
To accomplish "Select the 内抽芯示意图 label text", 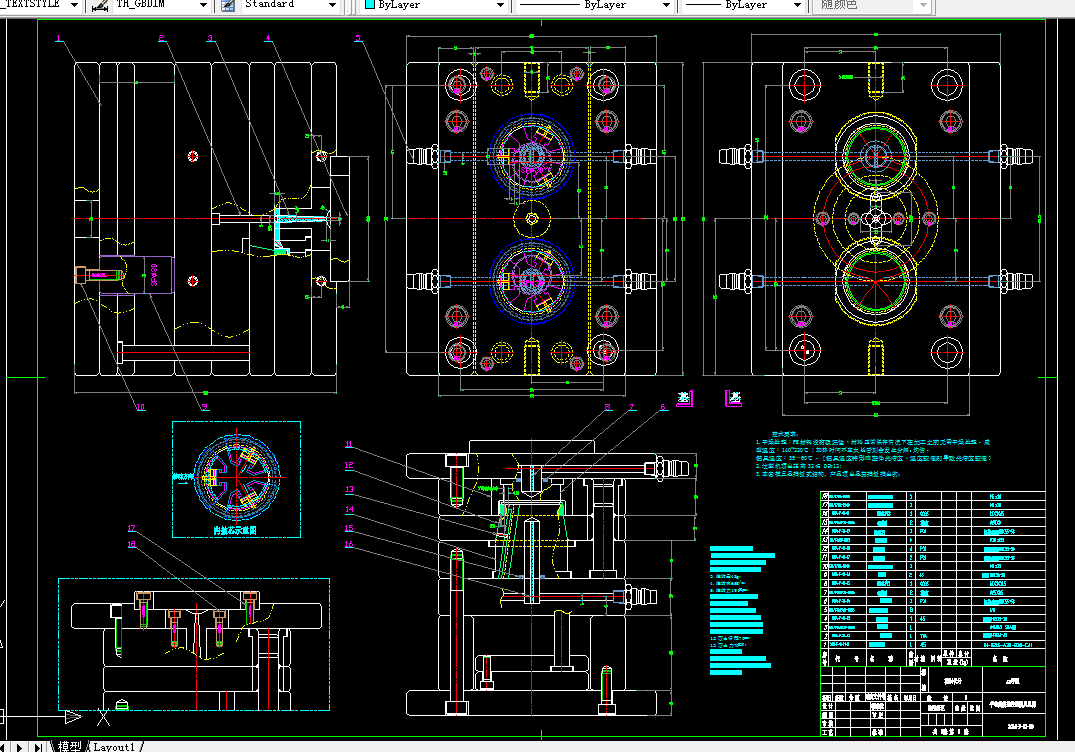I will 234,530.
